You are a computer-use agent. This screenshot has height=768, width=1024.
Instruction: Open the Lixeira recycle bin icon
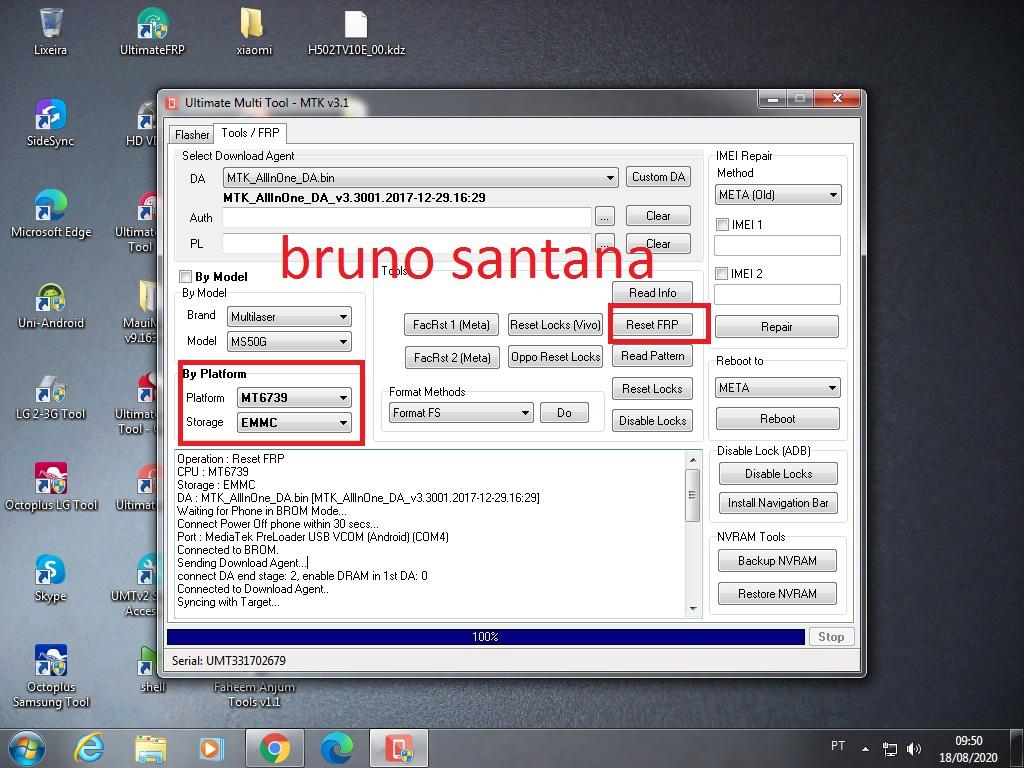tap(50, 31)
